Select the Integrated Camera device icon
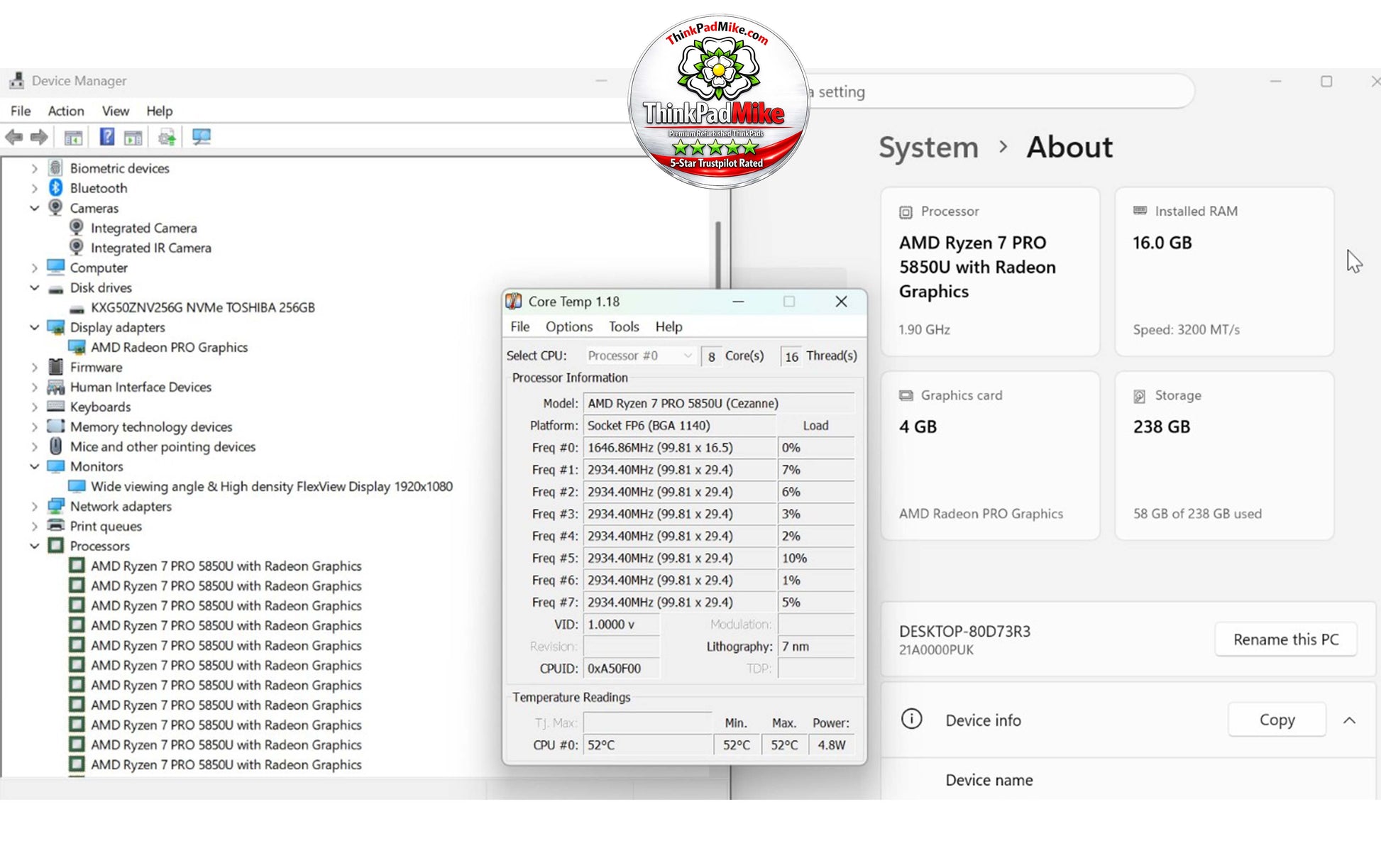Image resolution: width=1381 pixels, height=868 pixels. [77, 228]
